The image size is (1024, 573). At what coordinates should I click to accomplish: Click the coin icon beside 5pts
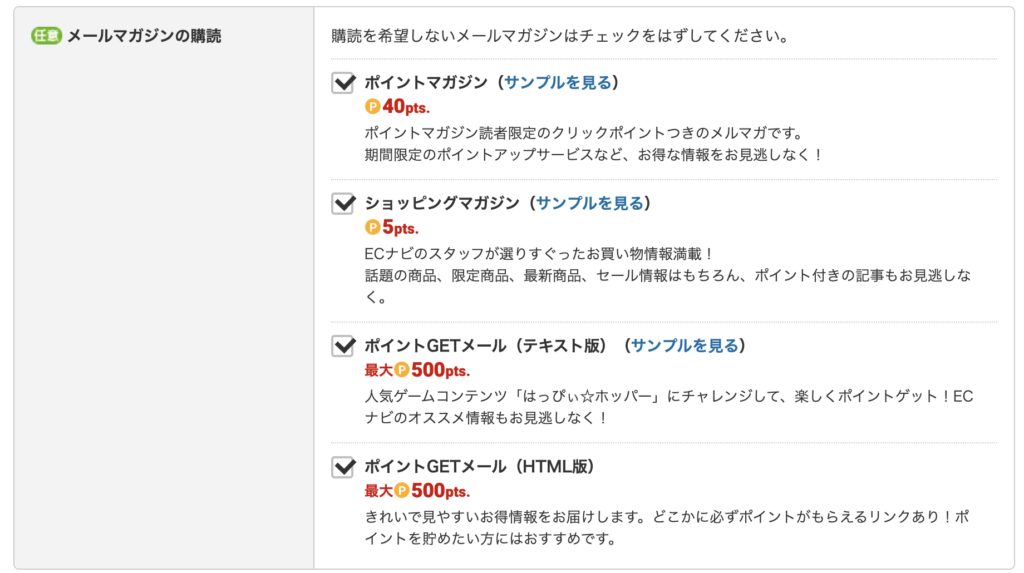pos(372,228)
